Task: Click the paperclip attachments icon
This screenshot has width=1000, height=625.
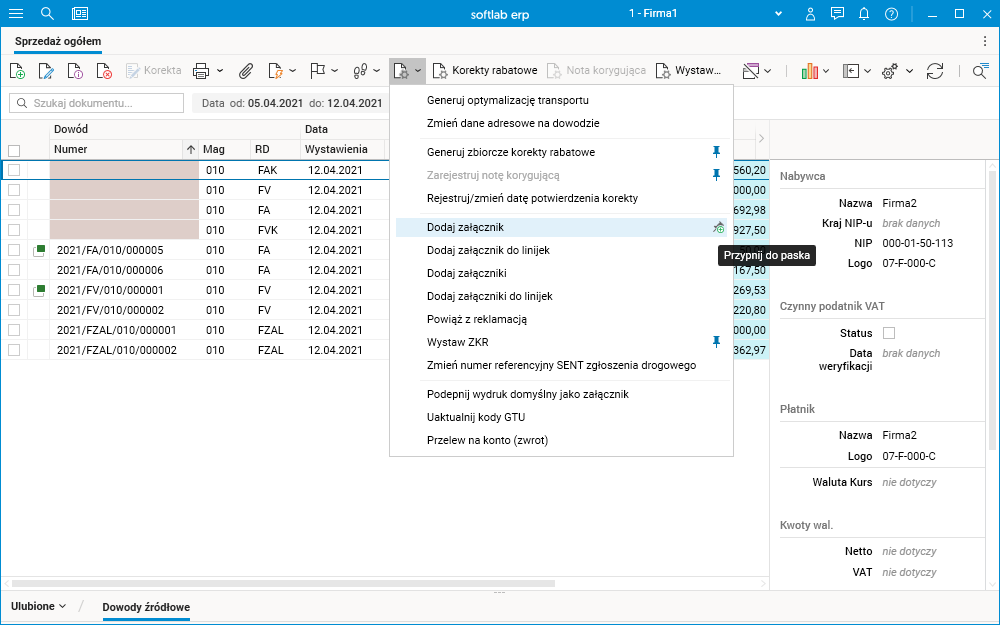Action: tap(245, 71)
